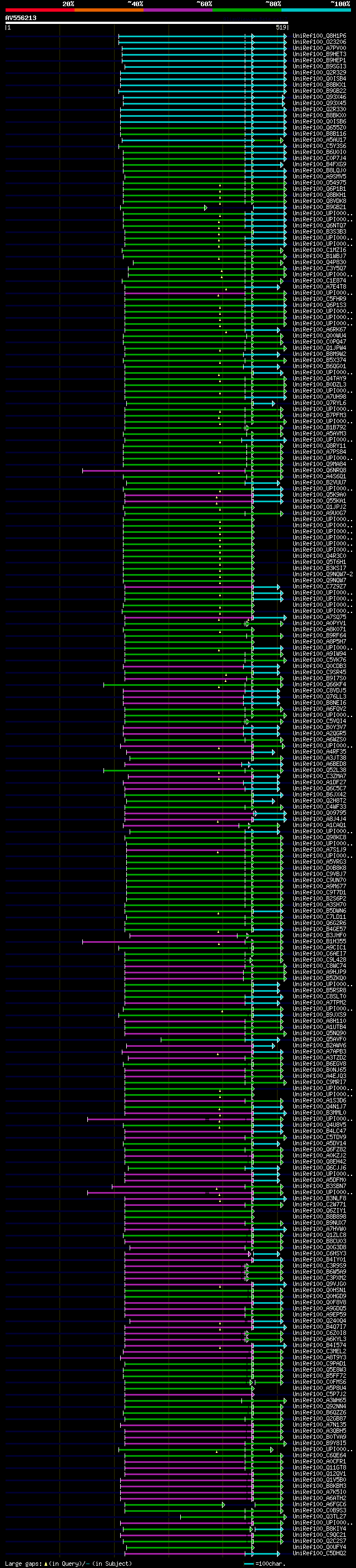Select hit label UniRef100_C5Y3S6
Screen dimensions: 356x1568
click(319, 146)
